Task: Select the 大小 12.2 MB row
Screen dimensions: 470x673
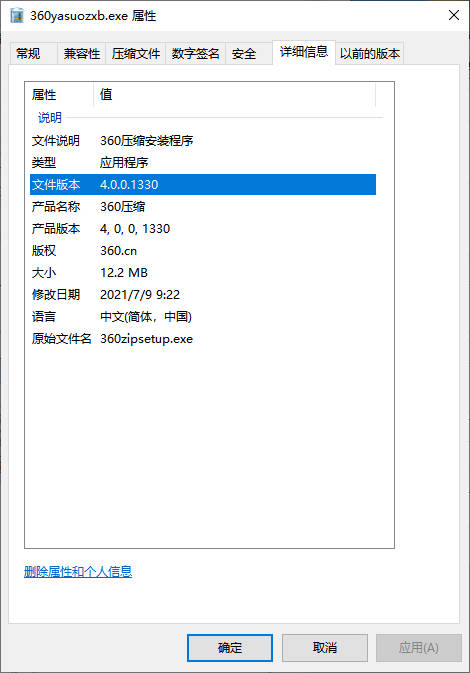Action: (203, 273)
